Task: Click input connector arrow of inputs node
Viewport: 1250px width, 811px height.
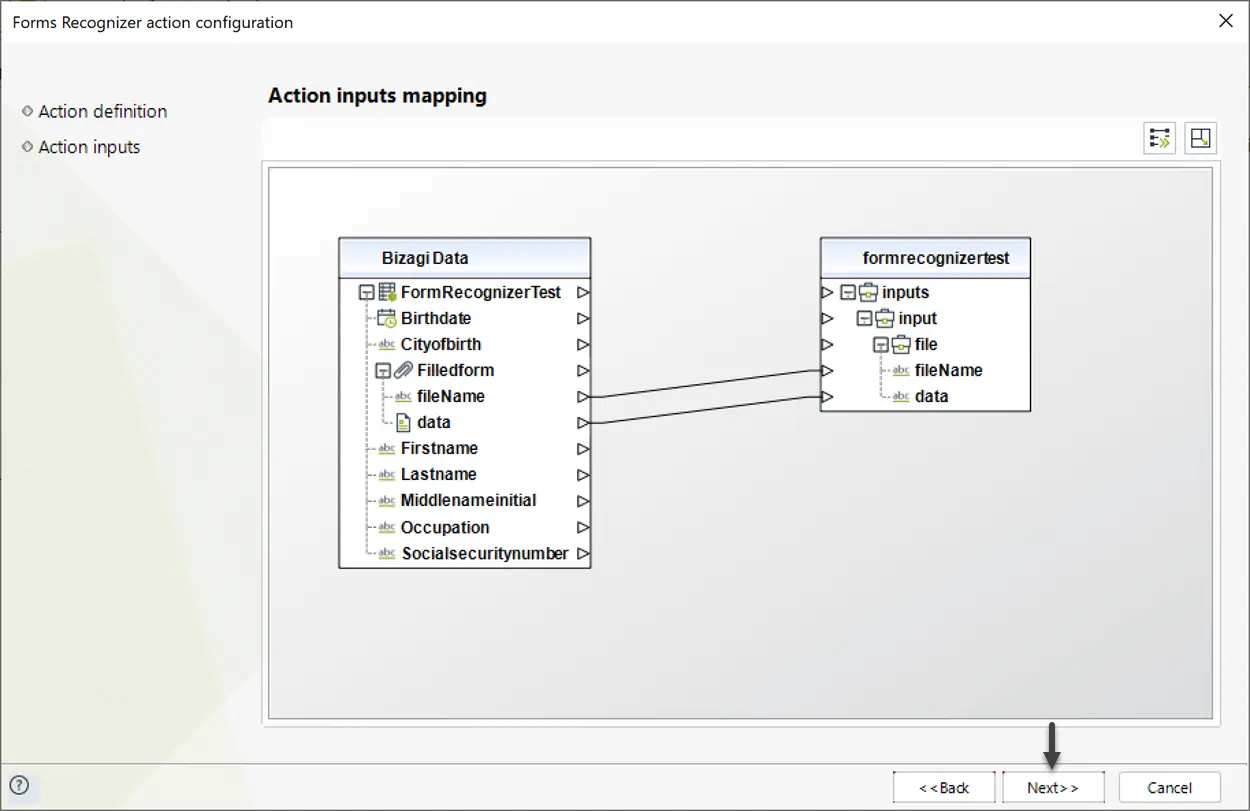Action: tap(827, 292)
